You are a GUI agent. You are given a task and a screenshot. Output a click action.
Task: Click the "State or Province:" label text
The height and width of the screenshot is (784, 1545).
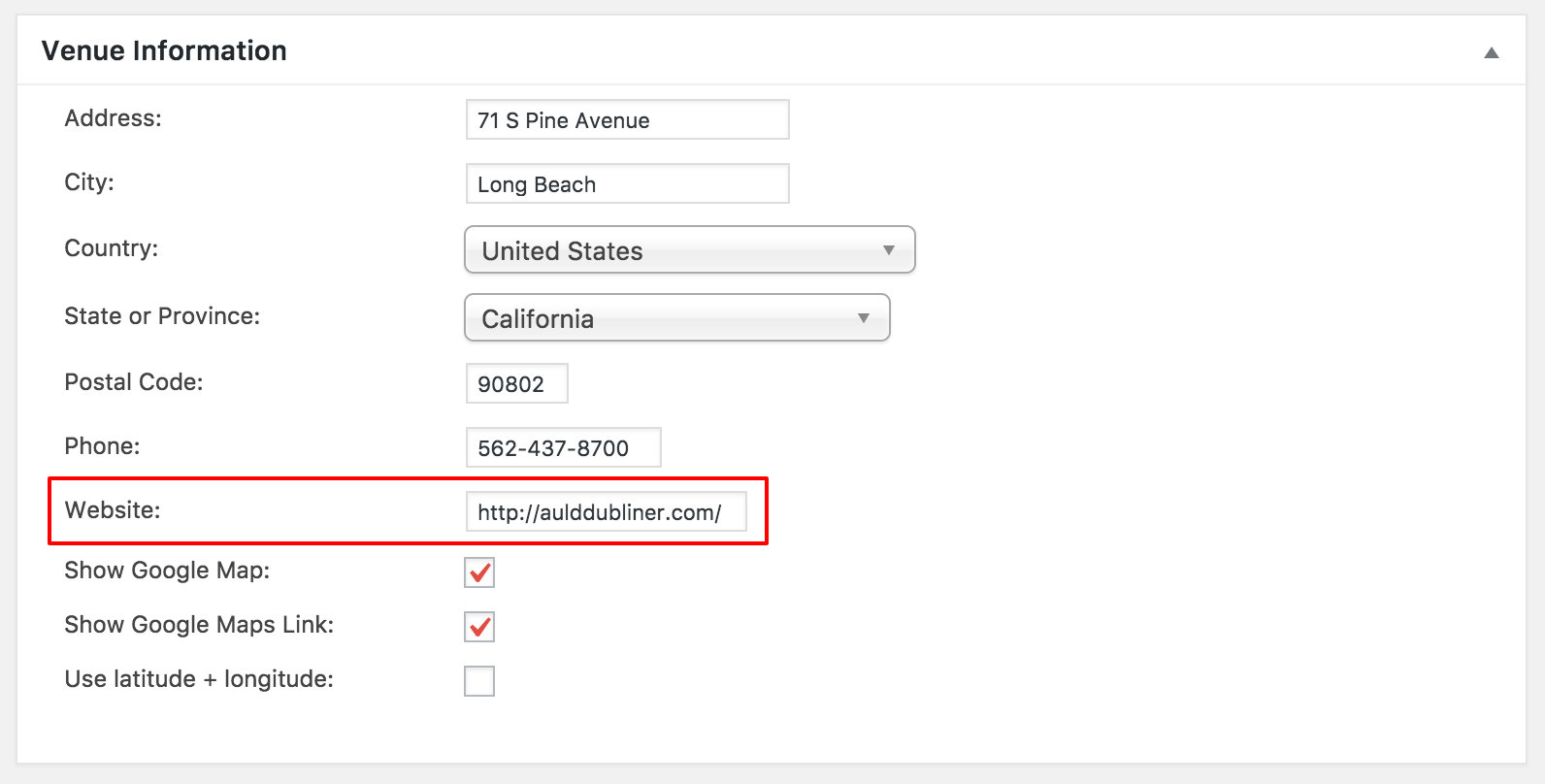[162, 316]
